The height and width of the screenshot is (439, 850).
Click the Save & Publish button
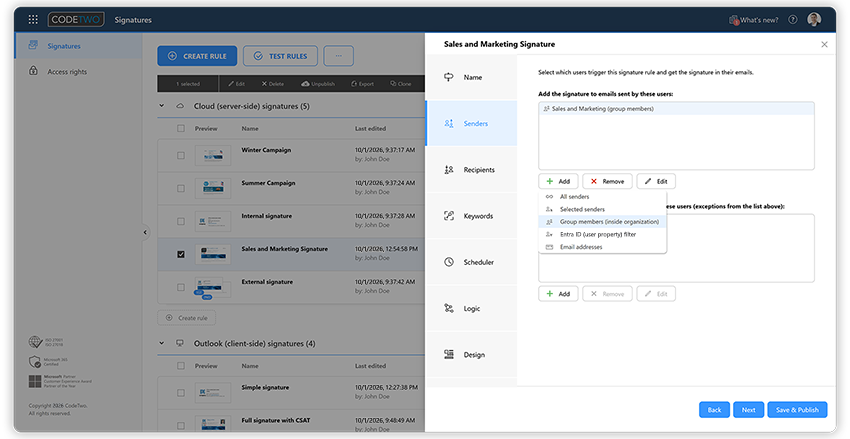(x=797, y=410)
